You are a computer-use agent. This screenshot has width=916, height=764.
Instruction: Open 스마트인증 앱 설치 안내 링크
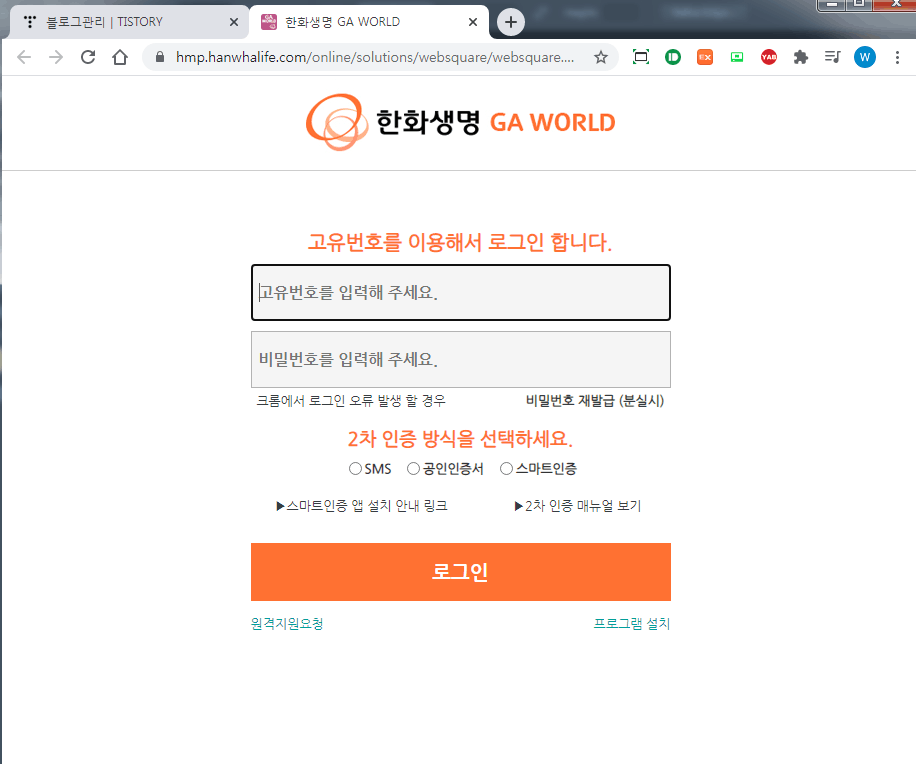(x=362, y=506)
